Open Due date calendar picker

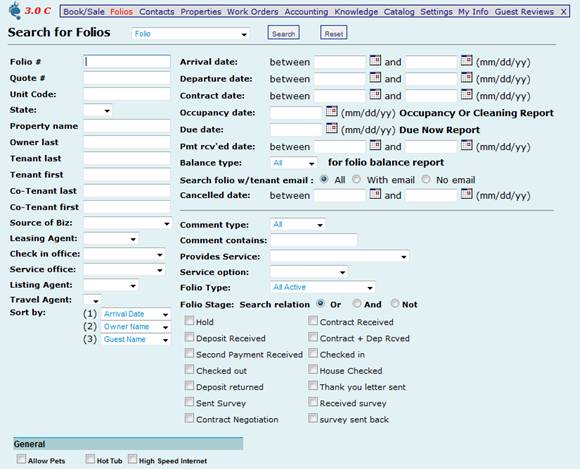tap(331, 128)
